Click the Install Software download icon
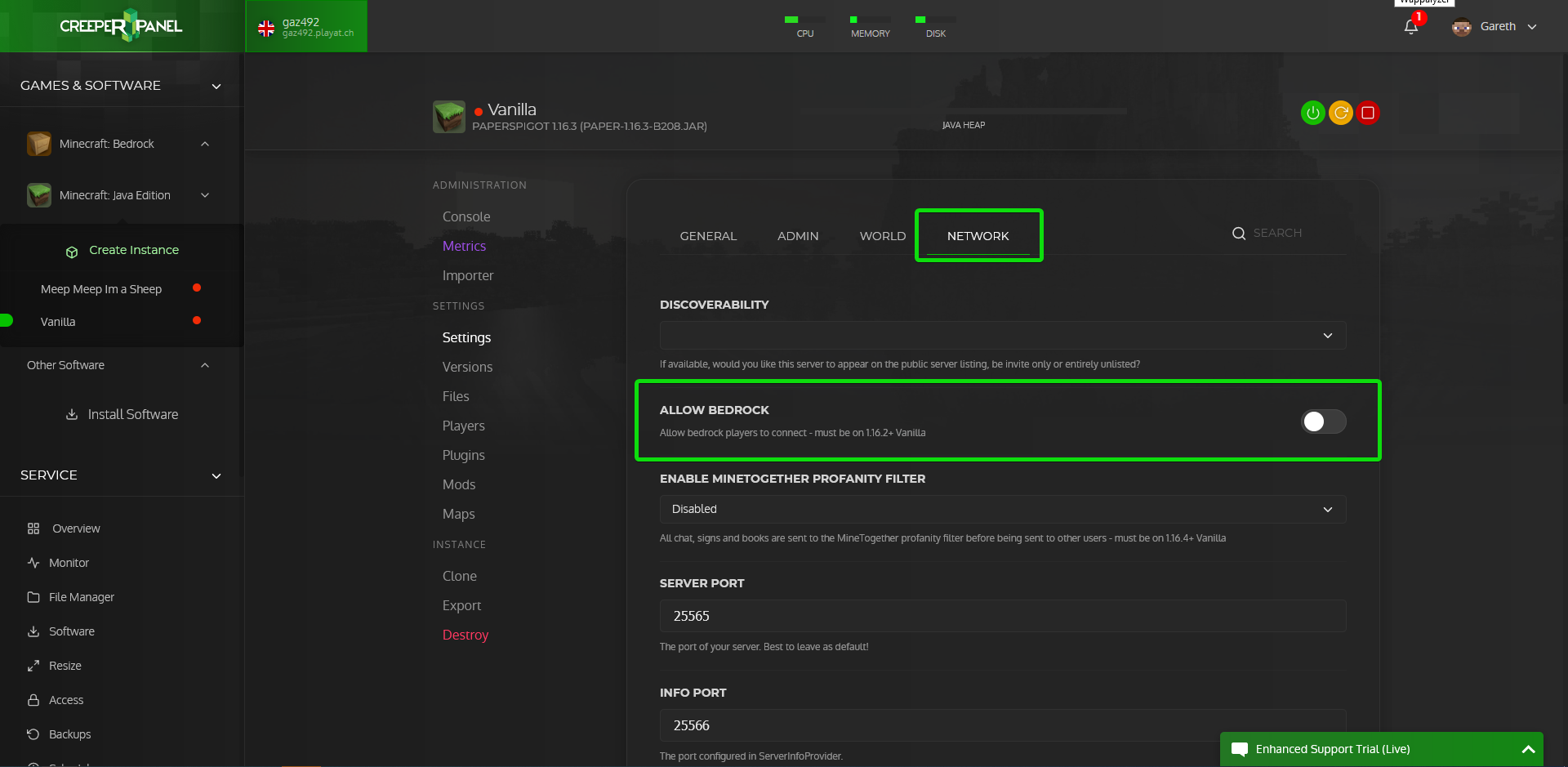The image size is (1568, 767). point(72,414)
